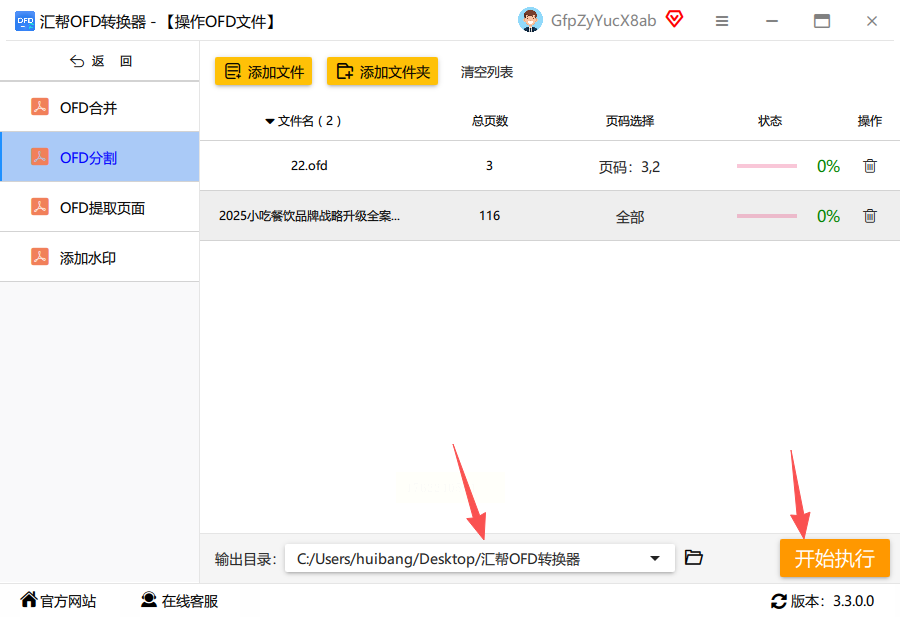Click the back arrow icon beside 返回

tap(77, 61)
